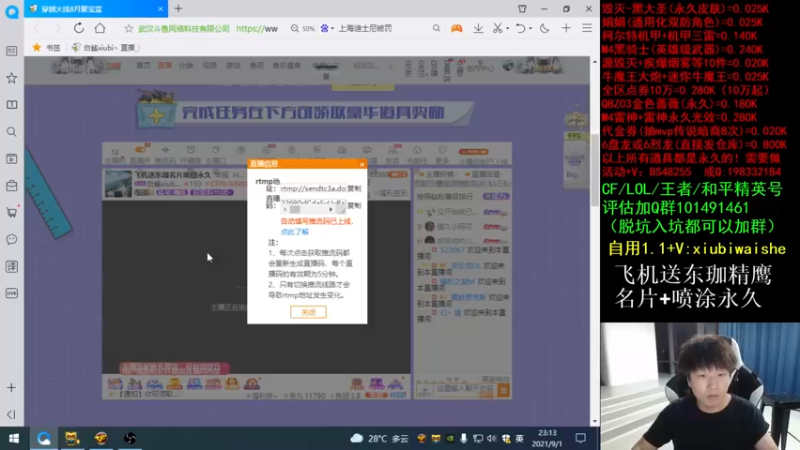Click the plus add-extension toolbar icon
This screenshot has height=450, width=800.
(566, 29)
